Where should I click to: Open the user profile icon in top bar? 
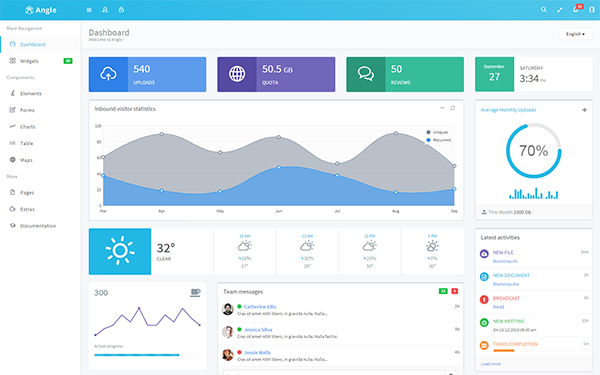click(x=105, y=10)
